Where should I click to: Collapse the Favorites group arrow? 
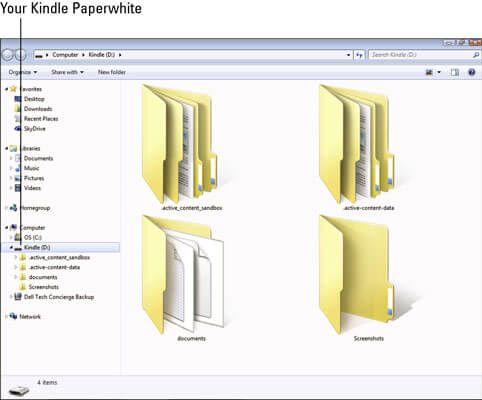coord(6,89)
